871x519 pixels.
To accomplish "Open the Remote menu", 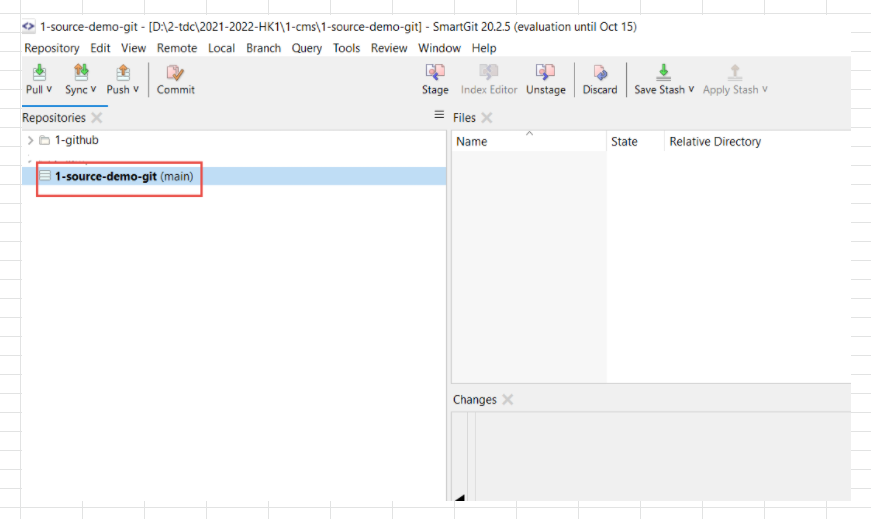I will (177, 48).
